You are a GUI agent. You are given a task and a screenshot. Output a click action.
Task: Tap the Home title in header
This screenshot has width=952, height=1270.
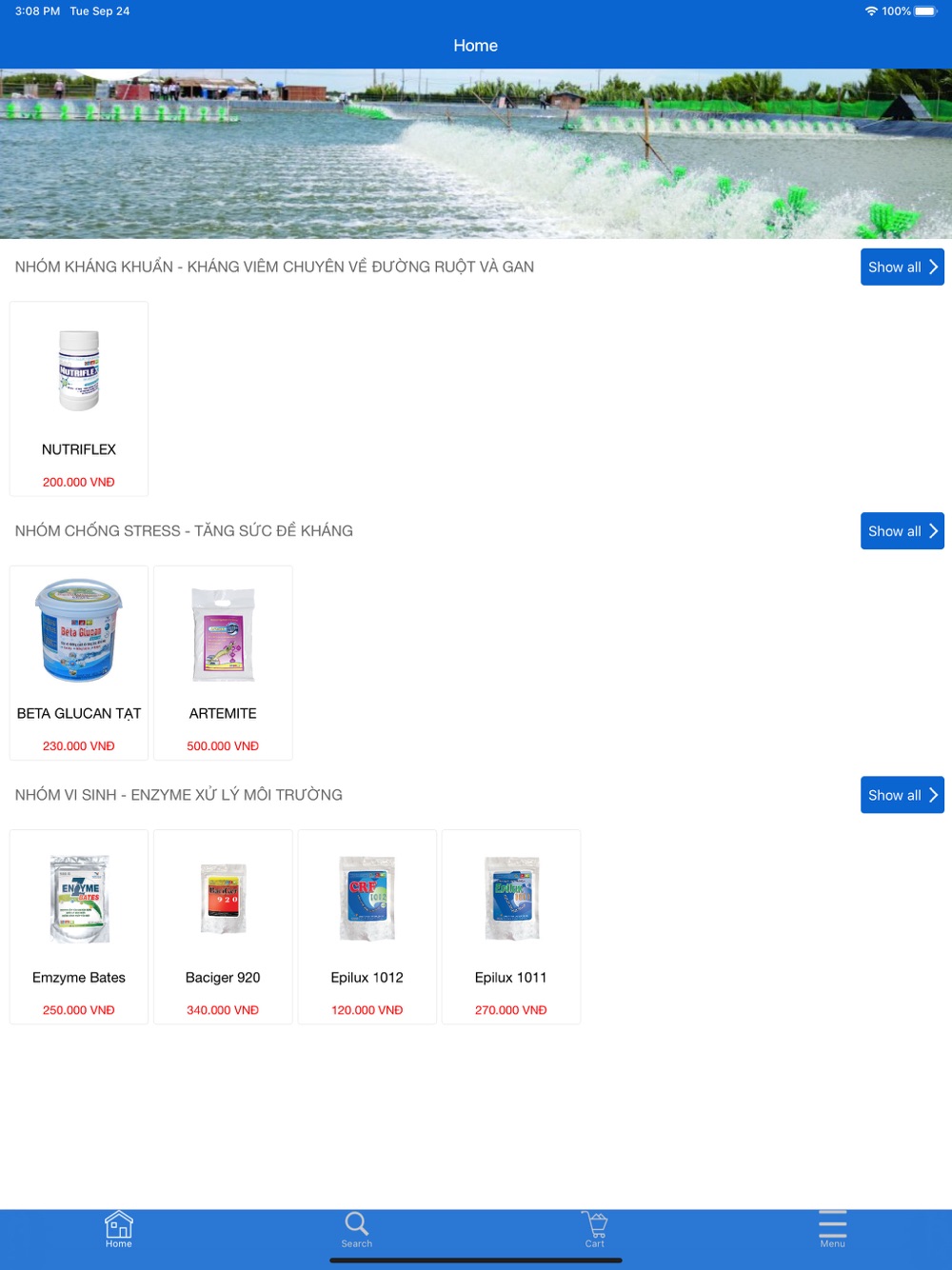(x=476, y=46)
